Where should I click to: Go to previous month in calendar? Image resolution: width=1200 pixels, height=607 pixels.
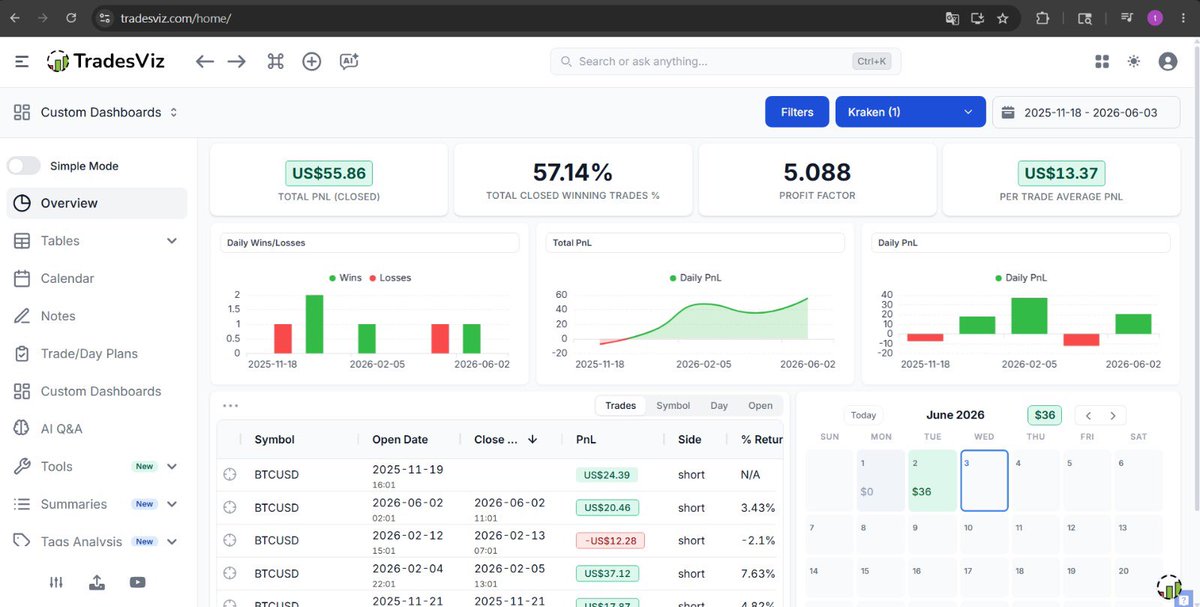1088,415
